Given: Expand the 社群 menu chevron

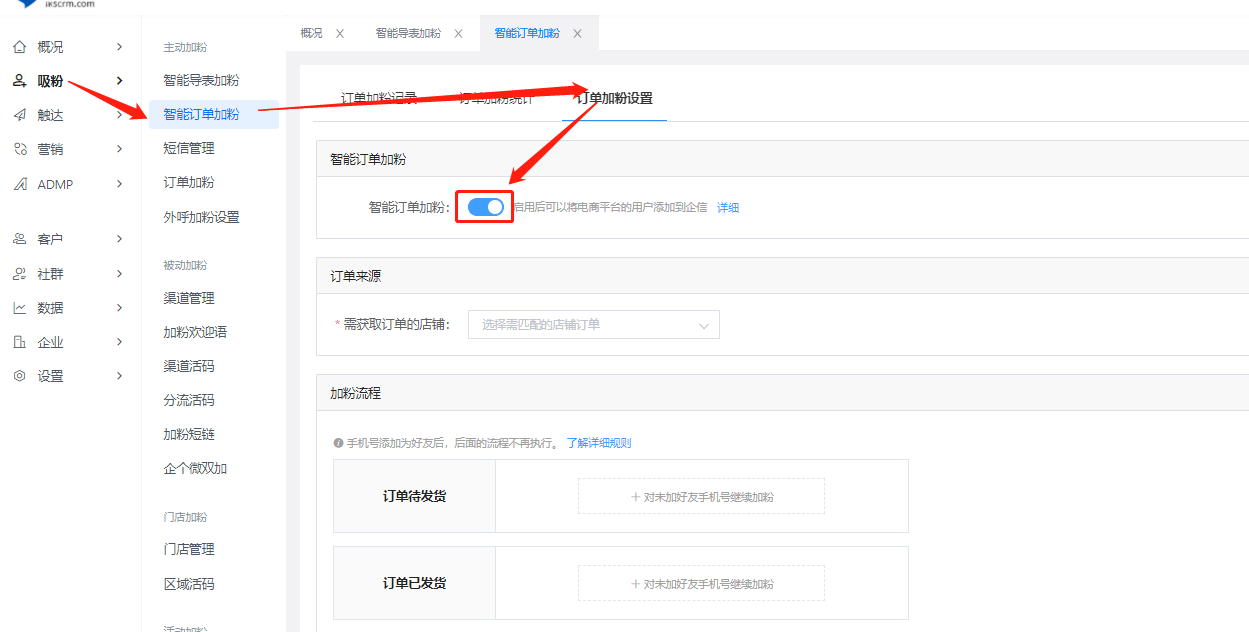Looking at the screenshot, I should [119, 274].
